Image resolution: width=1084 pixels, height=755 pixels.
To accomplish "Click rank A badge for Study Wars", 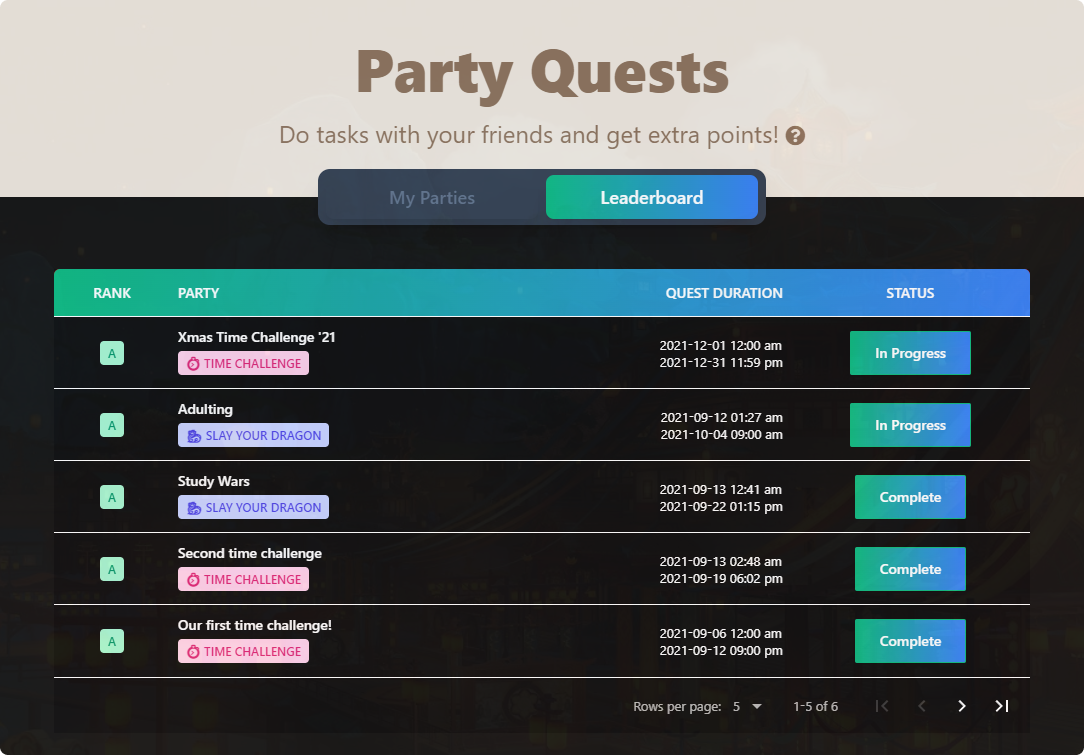I will click(112, 497).
